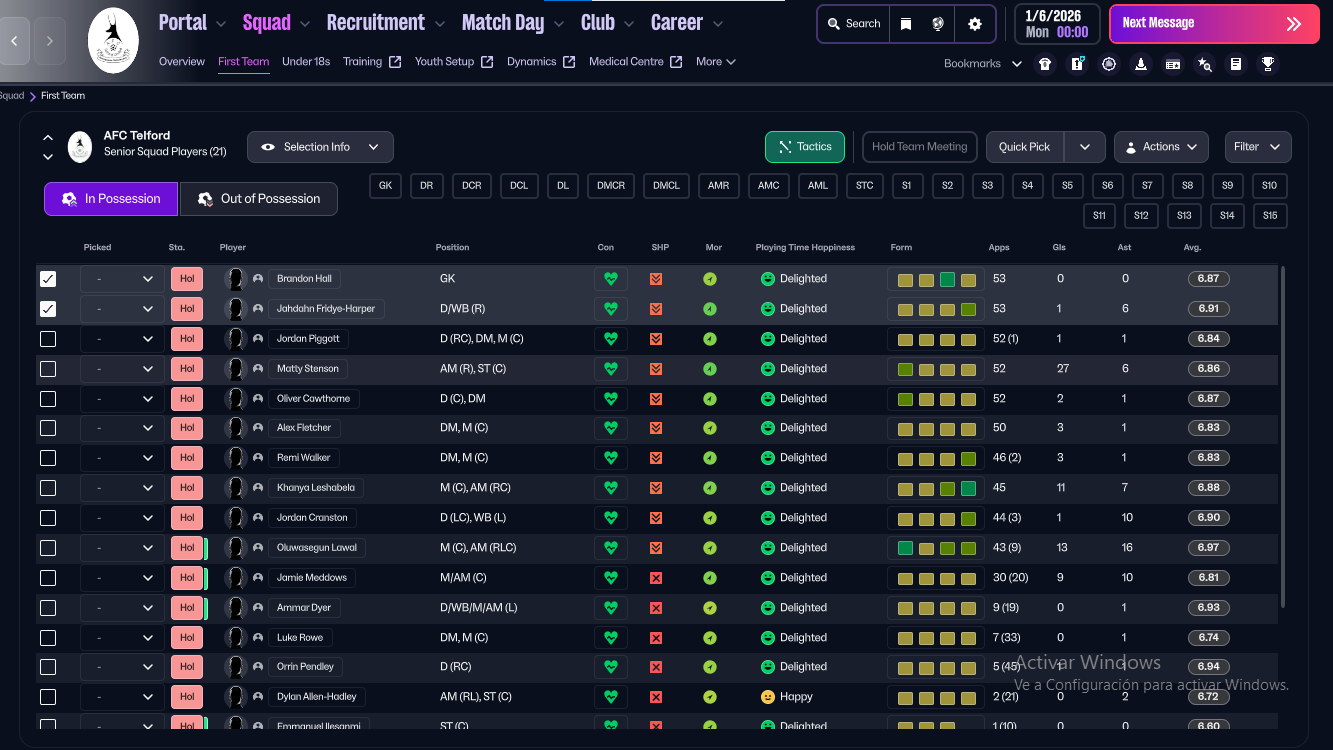
Task: Expand the Filter dropdown
Action: [x=1257, y=147]
